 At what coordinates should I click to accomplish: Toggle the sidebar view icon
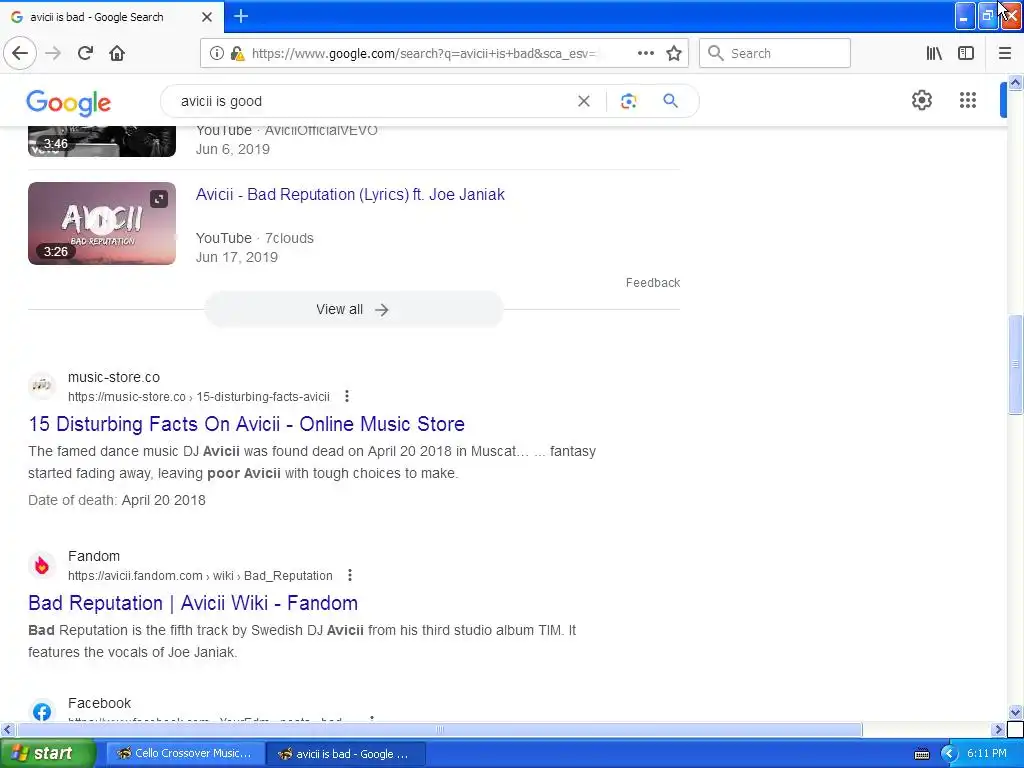[x=966, y=54]
